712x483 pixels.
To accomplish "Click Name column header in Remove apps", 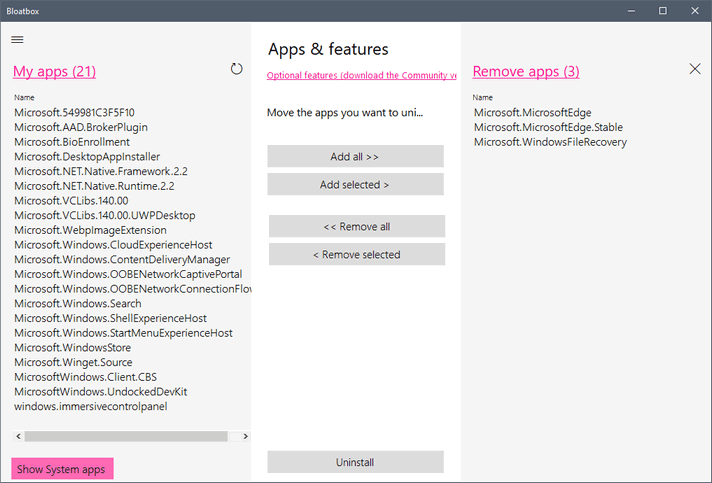I will pos(482,97).
